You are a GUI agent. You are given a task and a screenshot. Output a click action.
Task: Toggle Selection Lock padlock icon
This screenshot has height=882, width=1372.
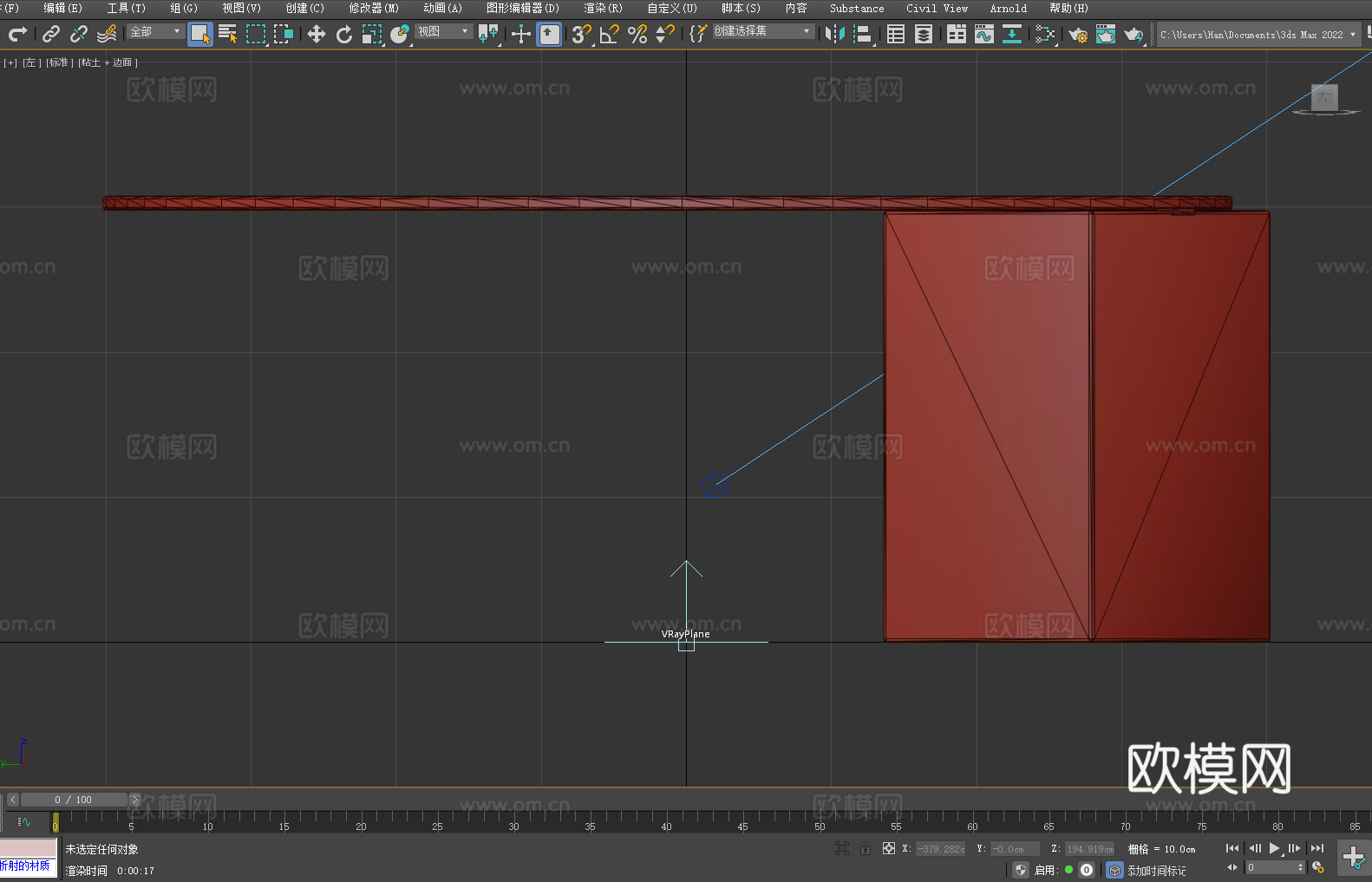click(x=866, y=848)
